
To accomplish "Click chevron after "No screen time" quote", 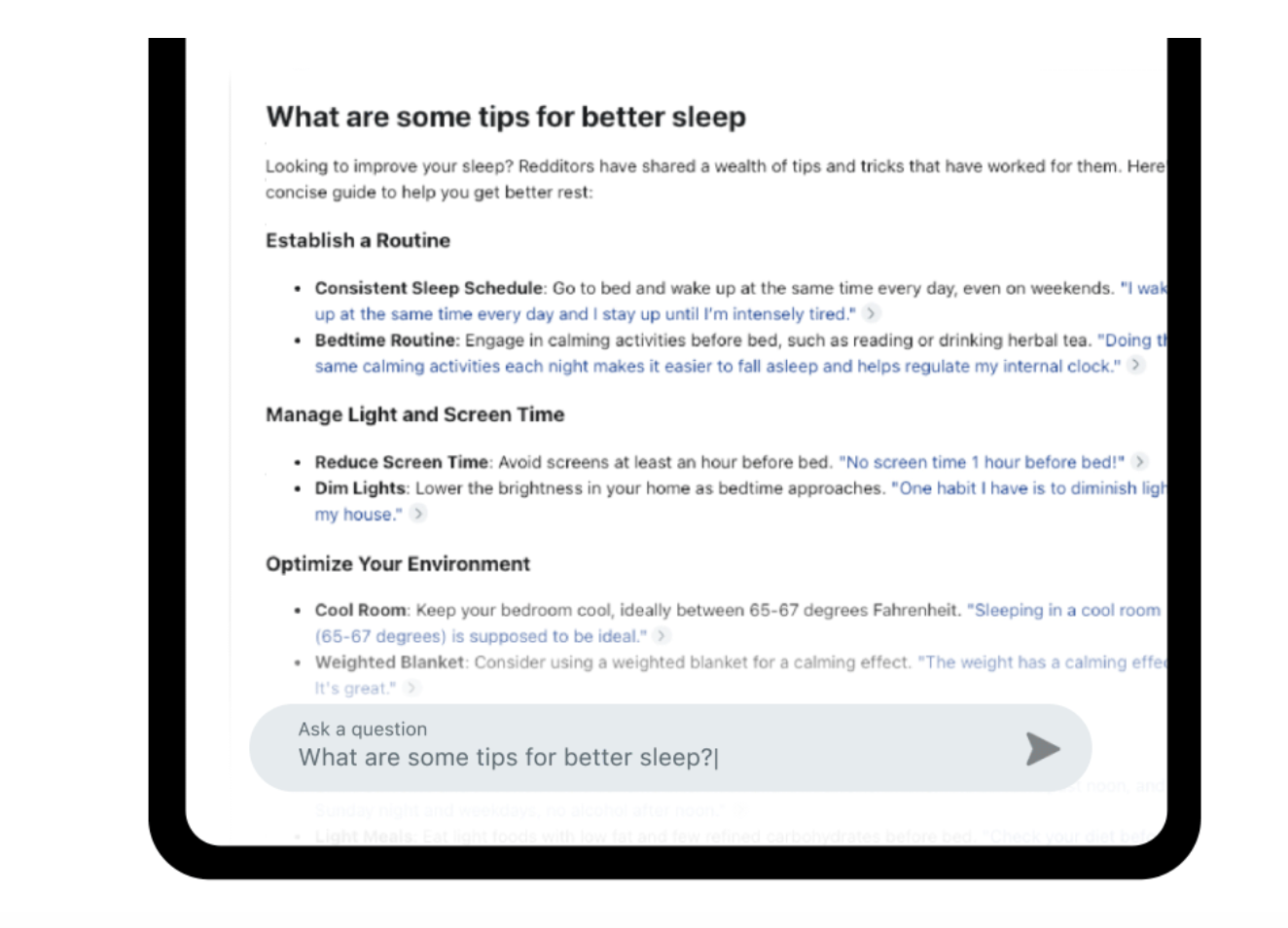I will point(1139,461).
